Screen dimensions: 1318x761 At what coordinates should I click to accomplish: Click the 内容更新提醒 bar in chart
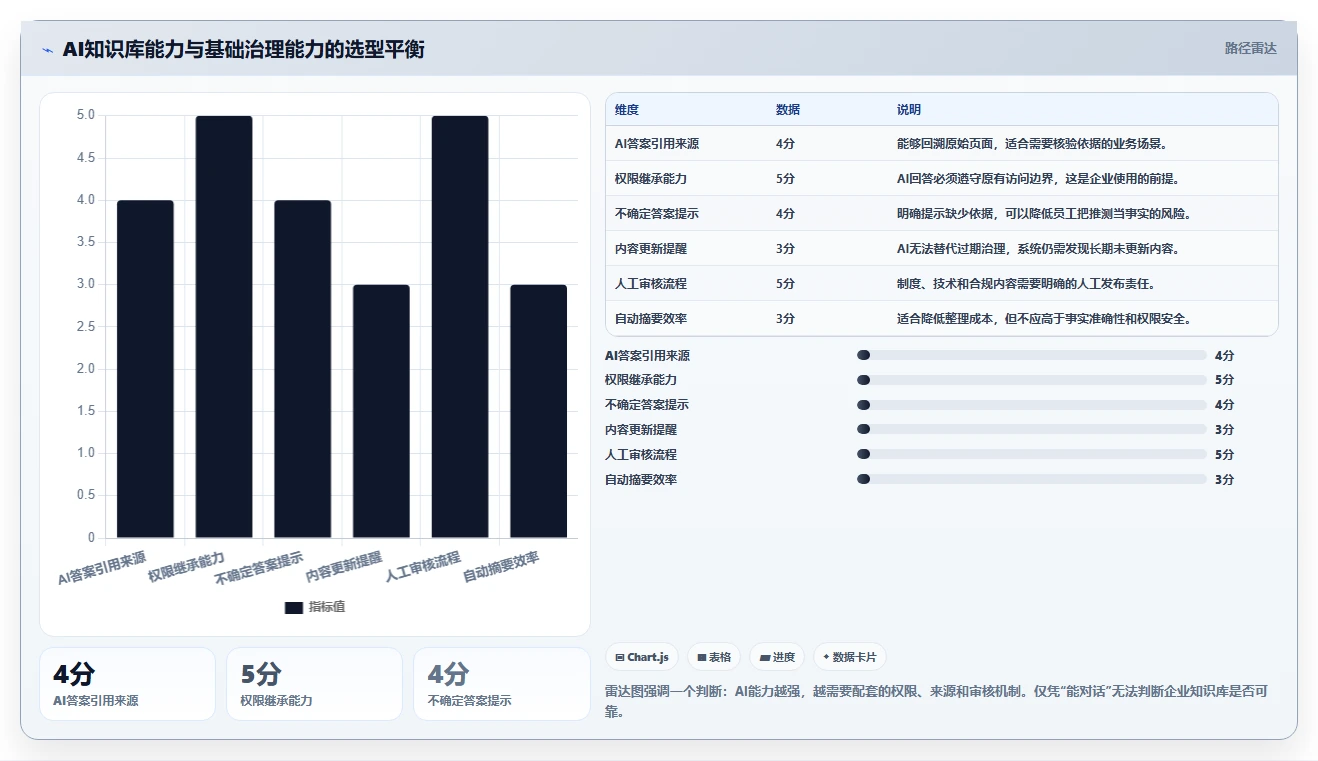click(x=381, y=411)
